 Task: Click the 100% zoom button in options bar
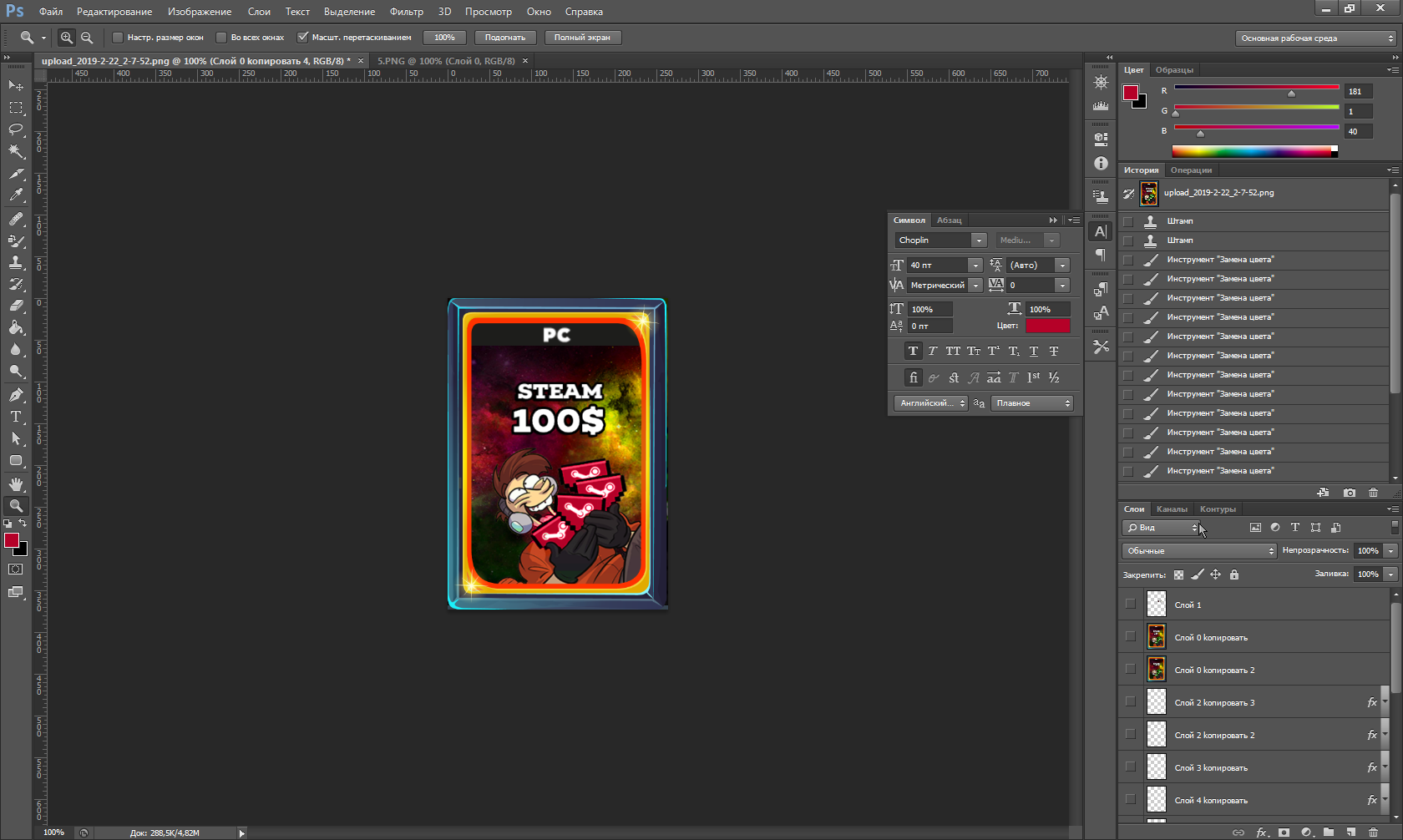click(444, 38)
